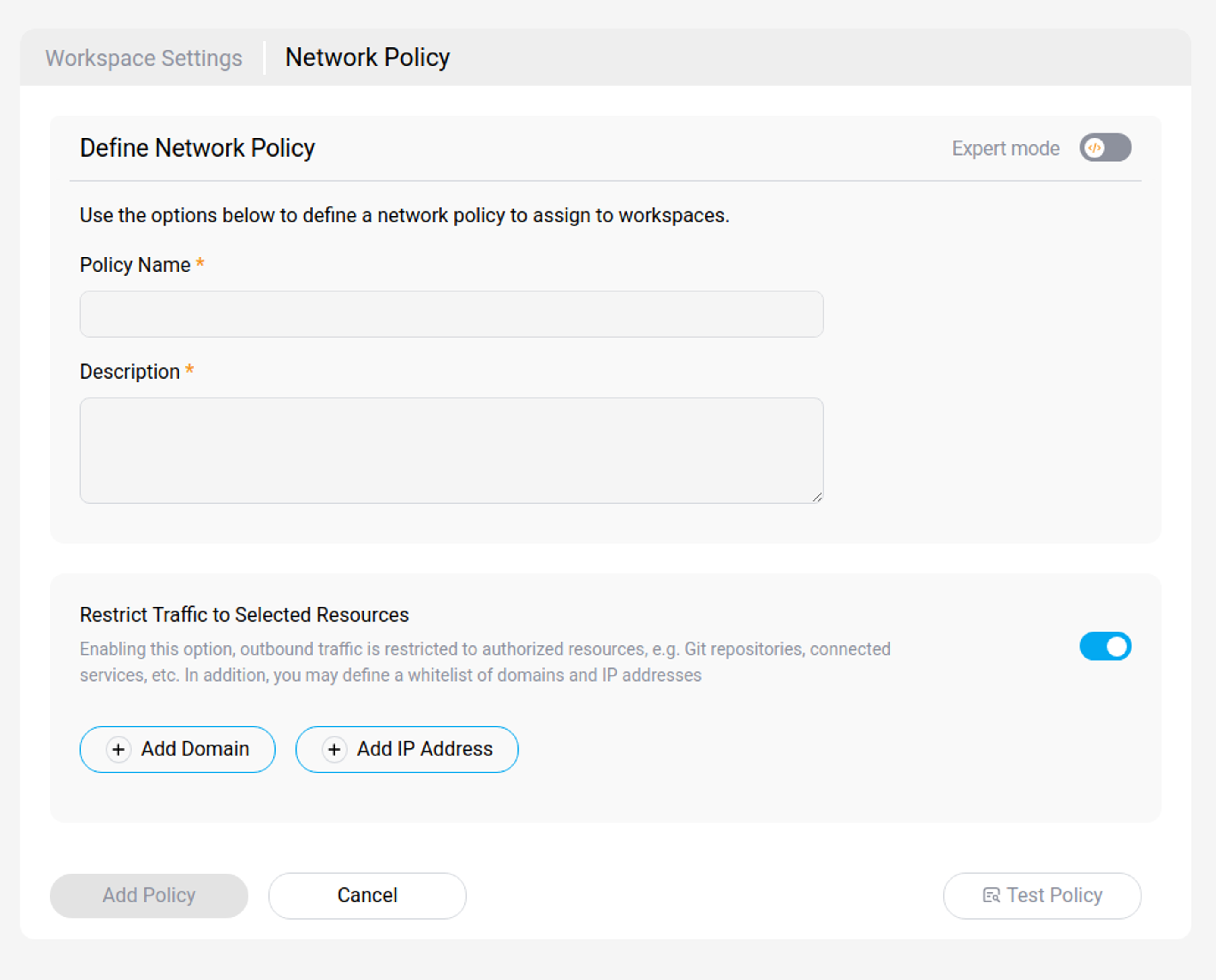Run Test Policy
1216x980 pixels.
tap(1041, 895)
